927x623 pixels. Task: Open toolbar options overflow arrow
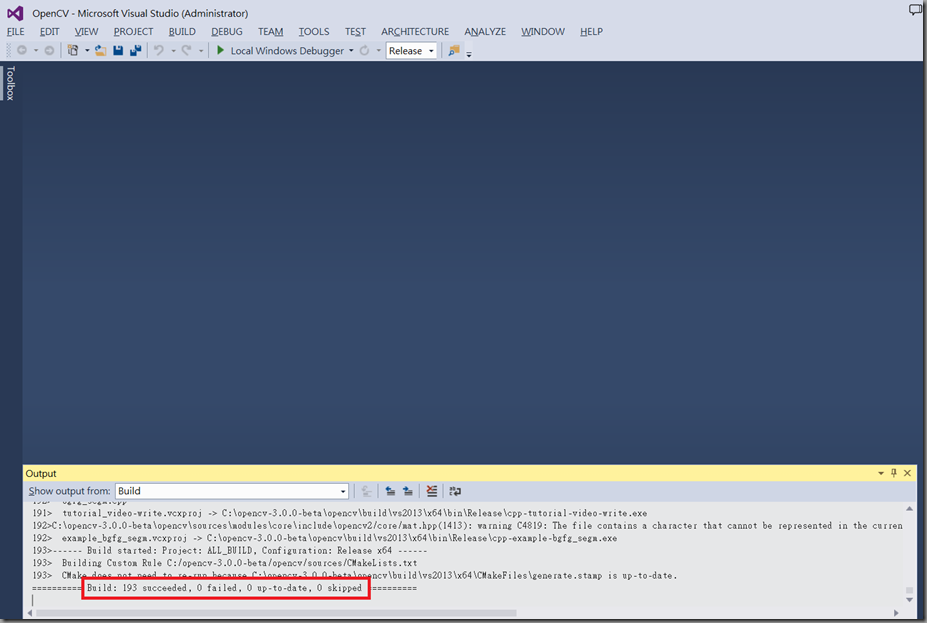tap(469, 54)
